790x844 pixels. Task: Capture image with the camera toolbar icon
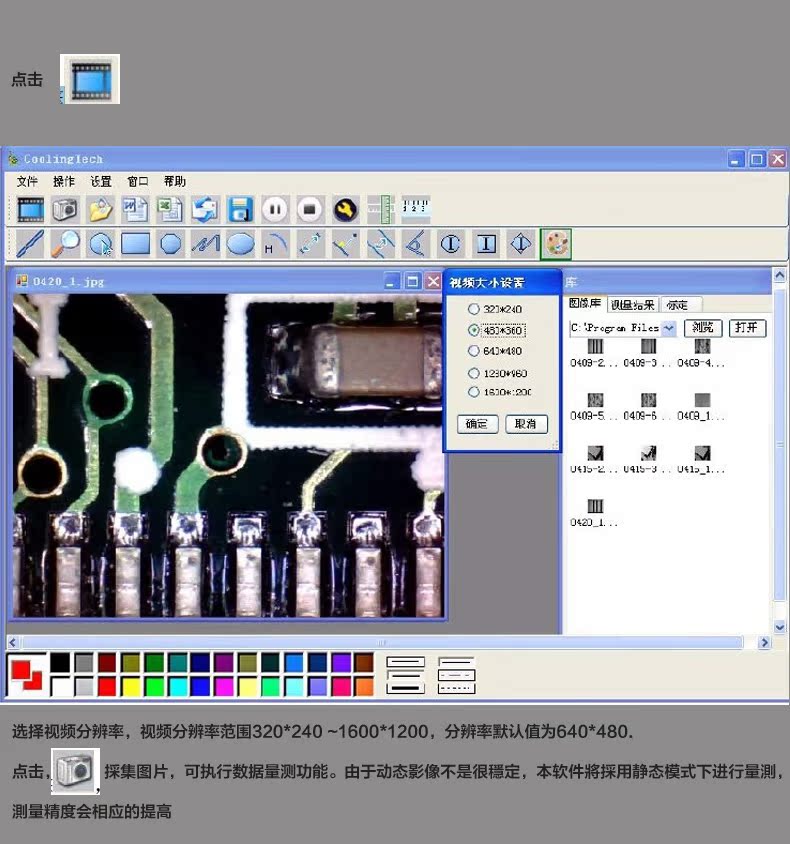pyautogui.click(x=65, y=209)
